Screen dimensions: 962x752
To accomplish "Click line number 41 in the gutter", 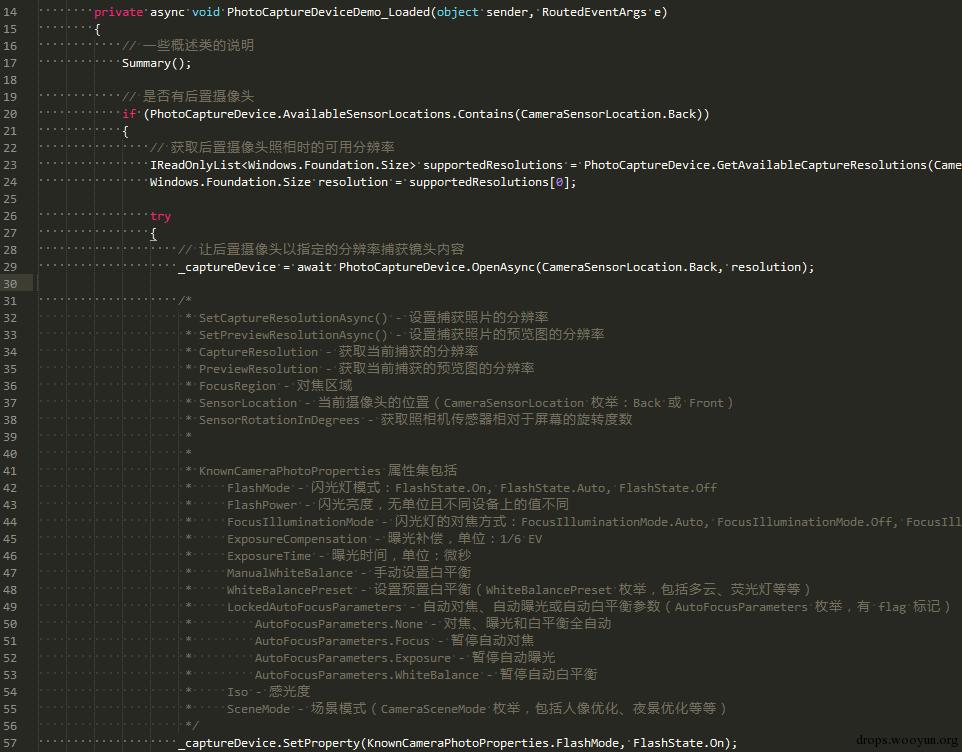I will (x=10, y=471).
